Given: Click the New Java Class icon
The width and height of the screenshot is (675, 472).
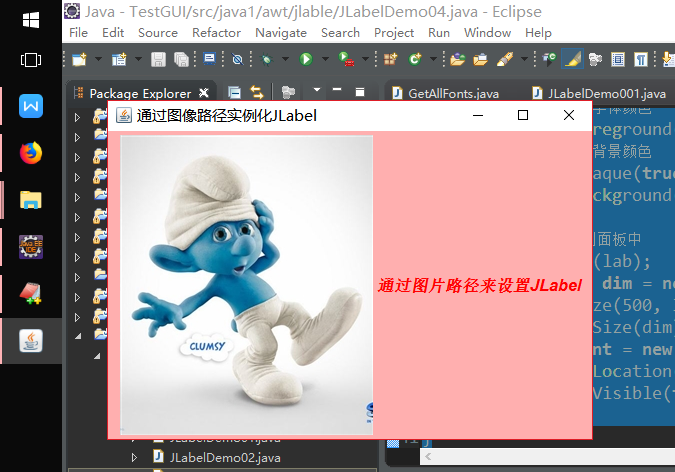Looking at the screenshot, I should tap(415, 59).
